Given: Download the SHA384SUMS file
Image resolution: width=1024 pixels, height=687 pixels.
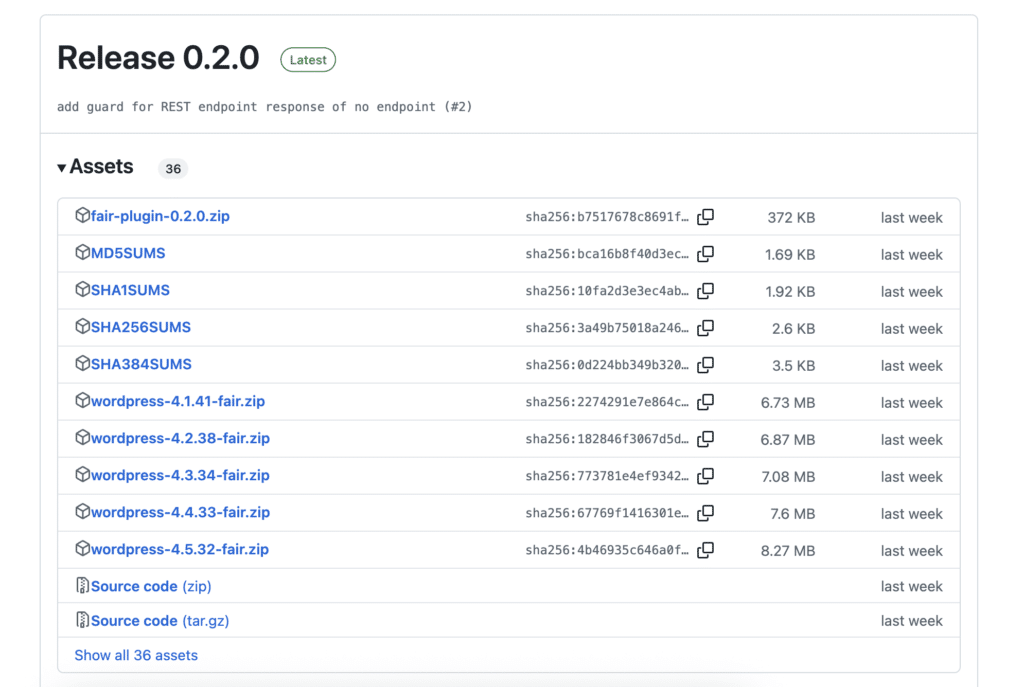Looking at the screenshot, I should tap(141, 364).
